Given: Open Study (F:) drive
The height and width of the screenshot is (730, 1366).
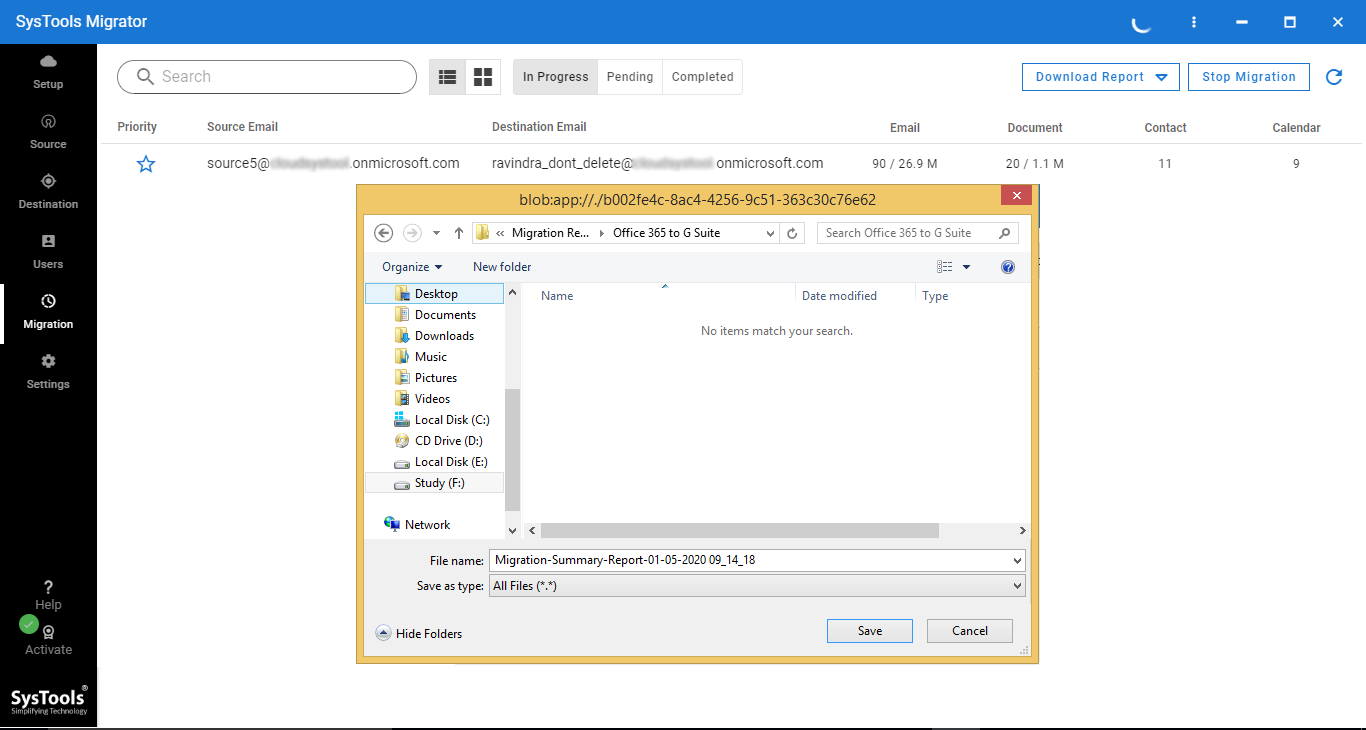Looking at the screenshot, I should click(435, 483).
